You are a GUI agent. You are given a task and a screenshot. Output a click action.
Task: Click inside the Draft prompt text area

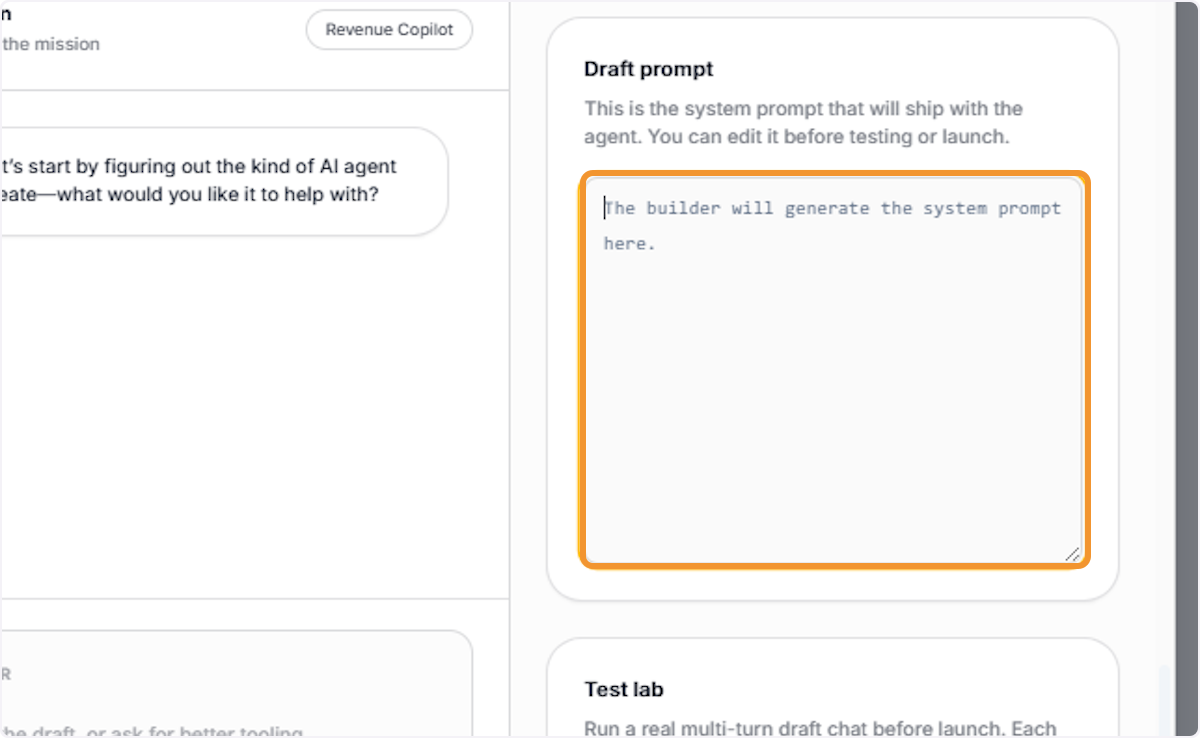click(834, 370)
